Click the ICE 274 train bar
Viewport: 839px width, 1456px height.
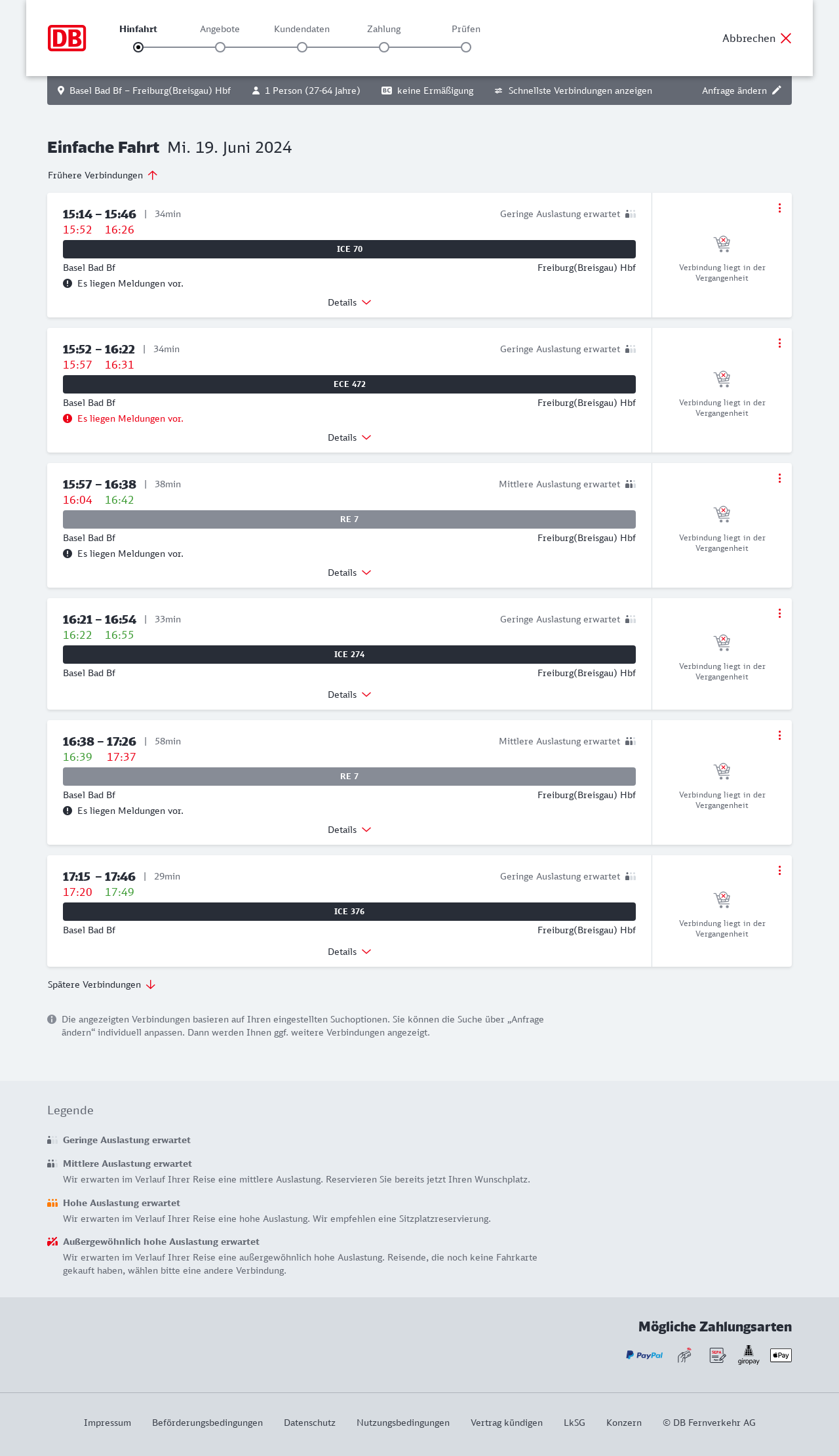click(x=349, y=655)
